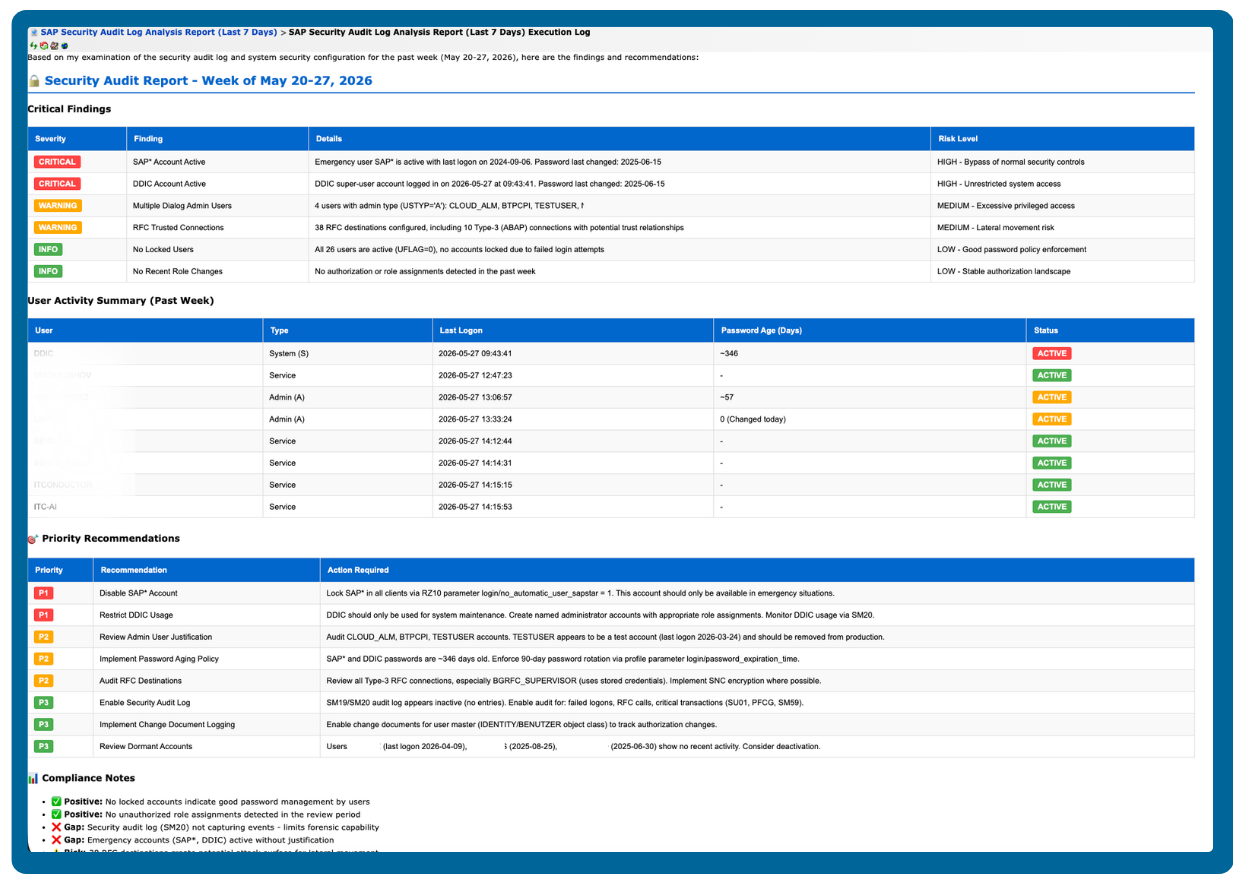Screen dimensions: 1249x884
Task: Click the Security Audit Report - Week of May 20-27 heading
Action: click(x=208, y=80)
